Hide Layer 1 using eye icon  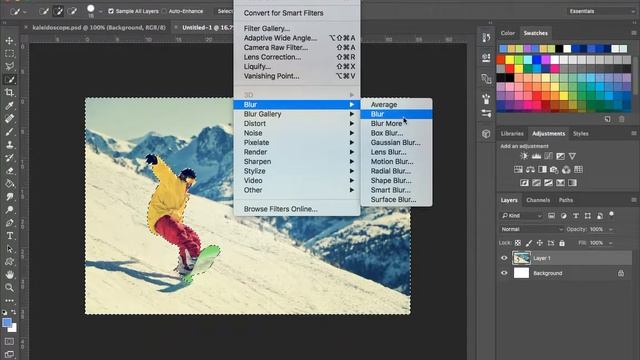tap(504, 258)
